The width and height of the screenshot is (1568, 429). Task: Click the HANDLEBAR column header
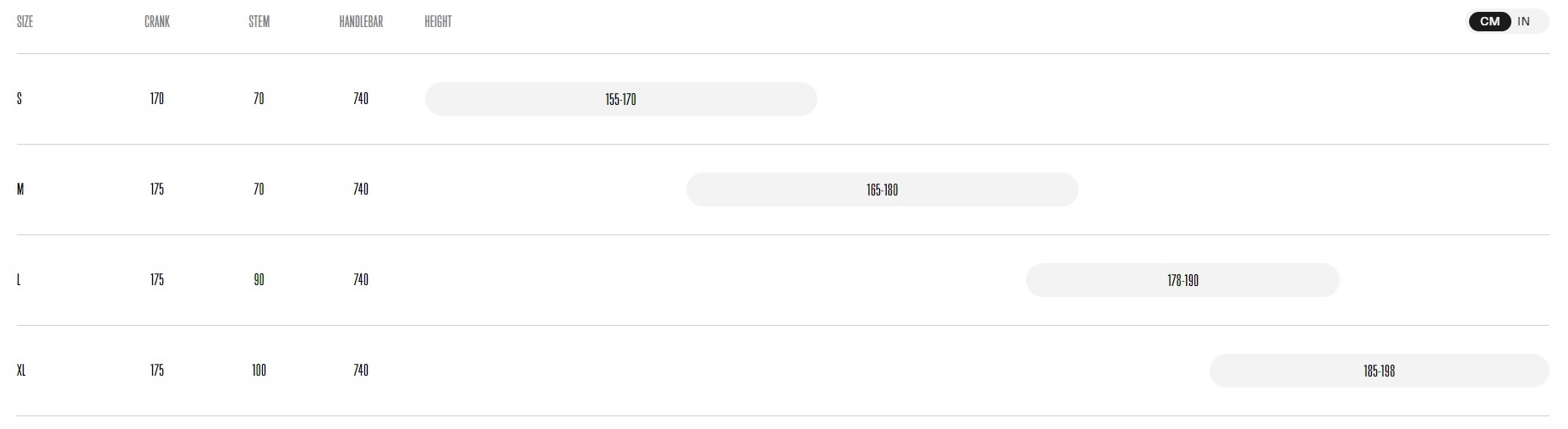click(361, 22)
